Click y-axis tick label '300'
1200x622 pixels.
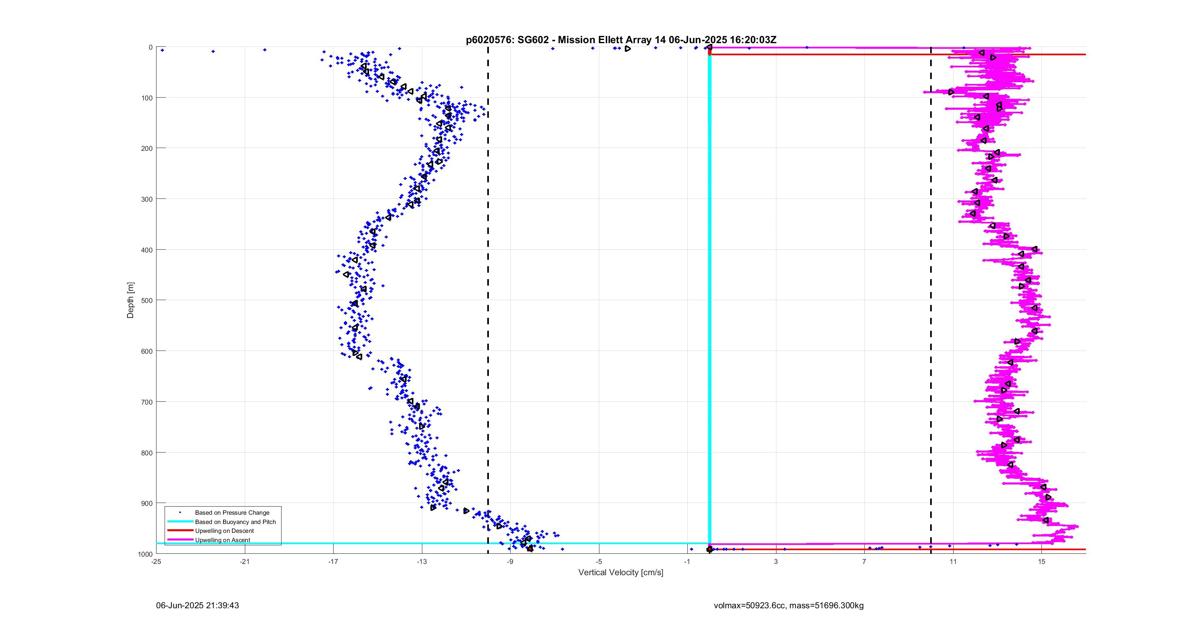pyautogui.click(x=145, y=199)
